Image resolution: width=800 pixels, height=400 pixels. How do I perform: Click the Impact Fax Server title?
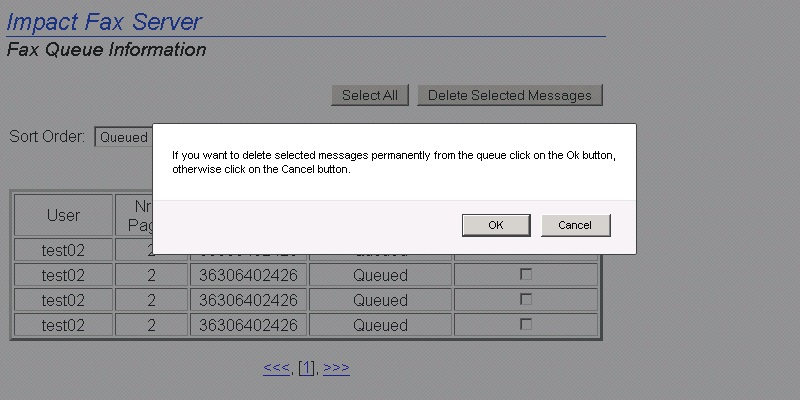click(x=104, y=22)
